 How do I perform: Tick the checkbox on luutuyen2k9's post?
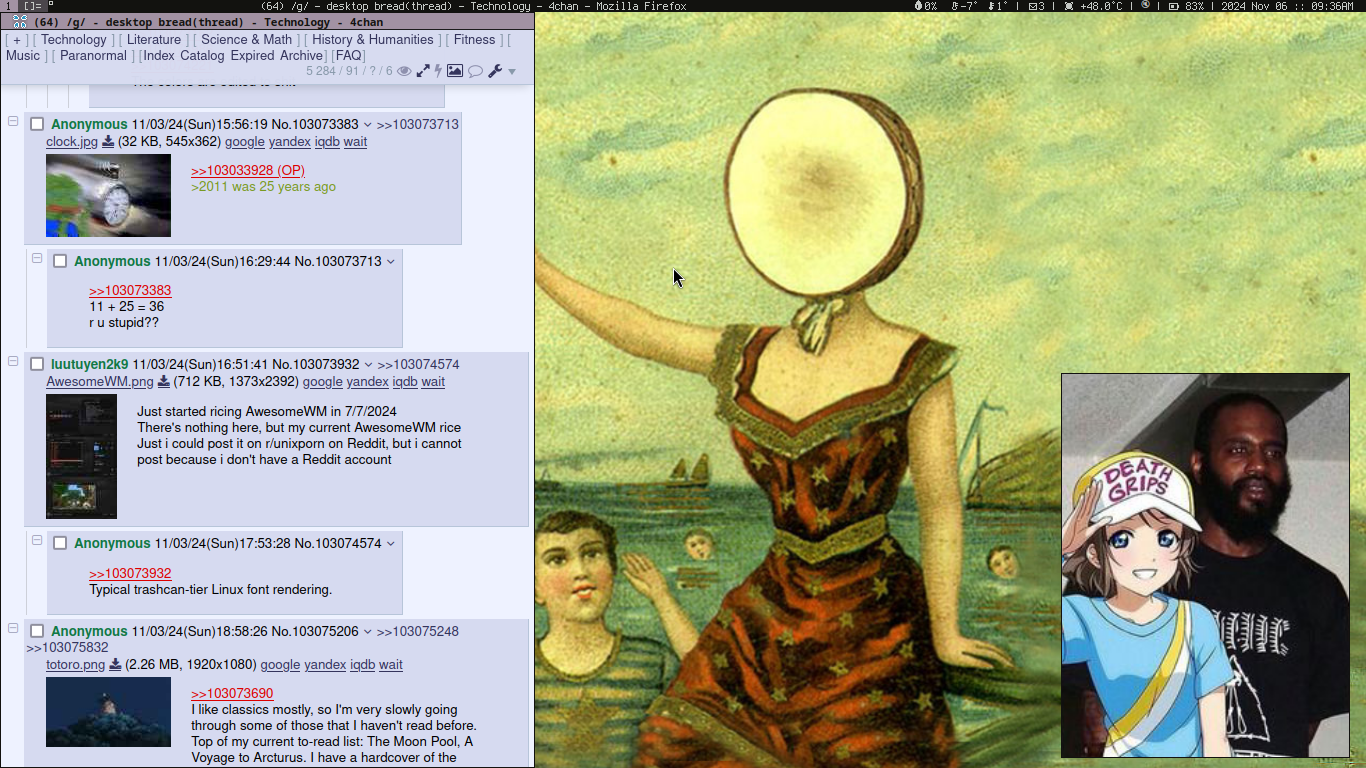pos(37,364)
